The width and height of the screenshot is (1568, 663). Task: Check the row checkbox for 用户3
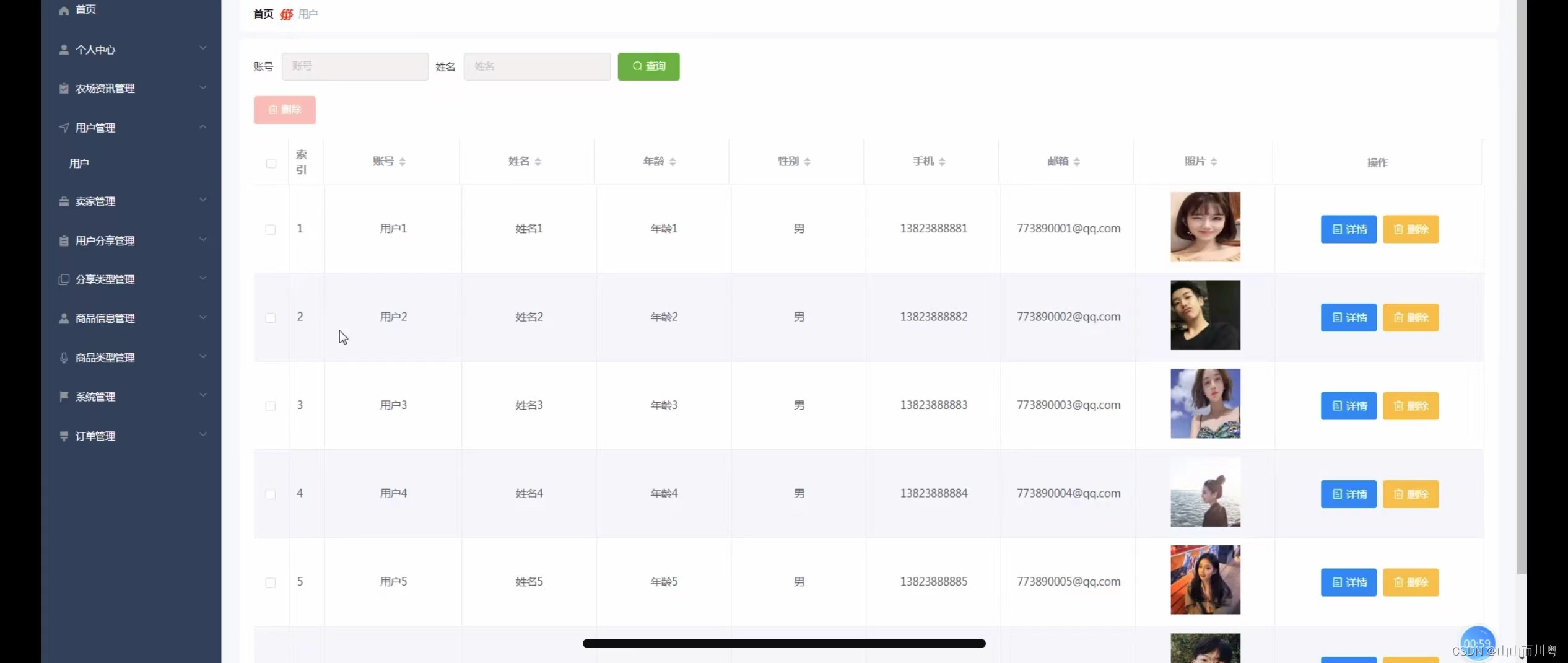pyautogui.click(x=271, y=406)
